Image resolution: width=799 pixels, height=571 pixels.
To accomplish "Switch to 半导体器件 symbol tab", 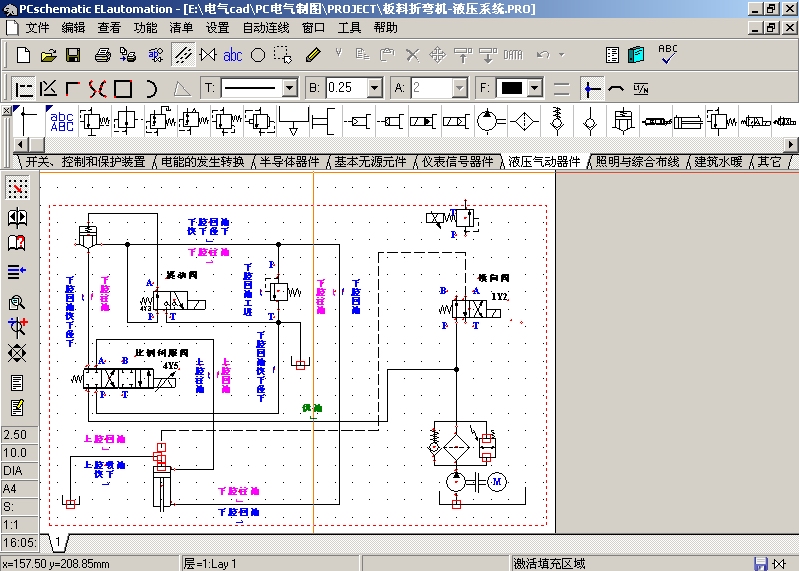I will 289,162.
